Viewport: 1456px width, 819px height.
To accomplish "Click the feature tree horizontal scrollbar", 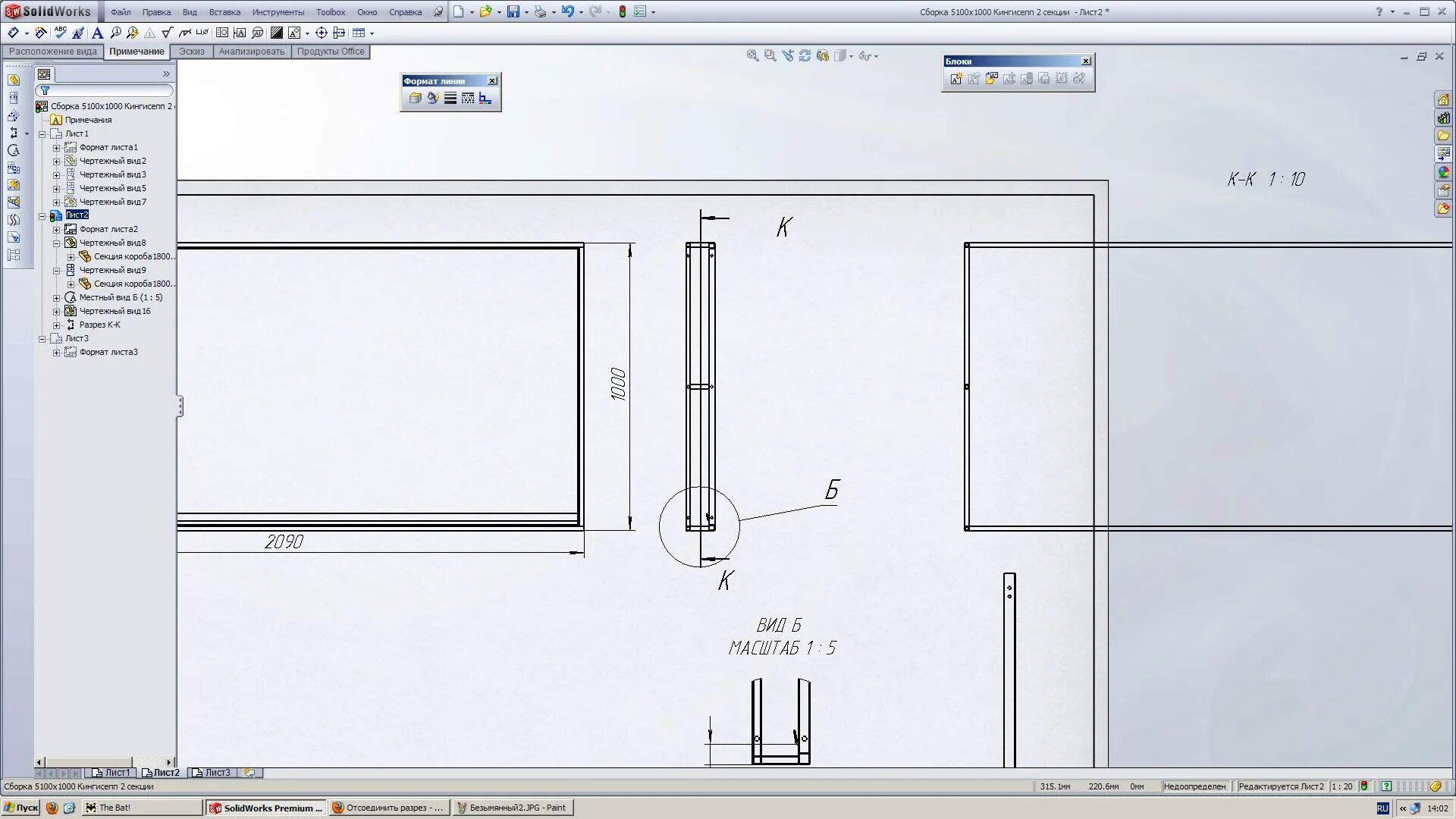I will (105, 762).
